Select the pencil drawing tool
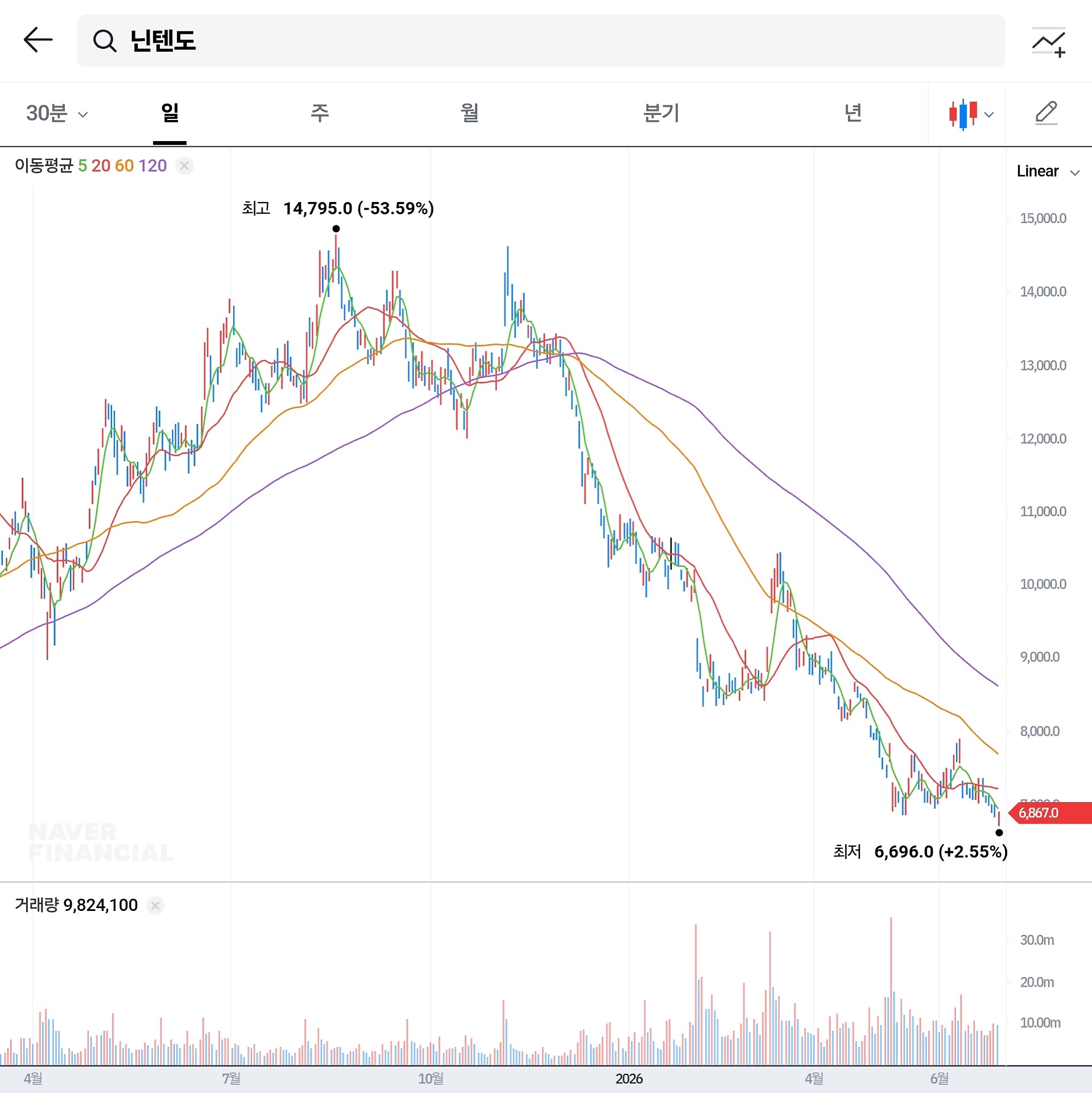Image resolution: width=1092 pixels, height=1093 pixels. [x=1046, y=113]
